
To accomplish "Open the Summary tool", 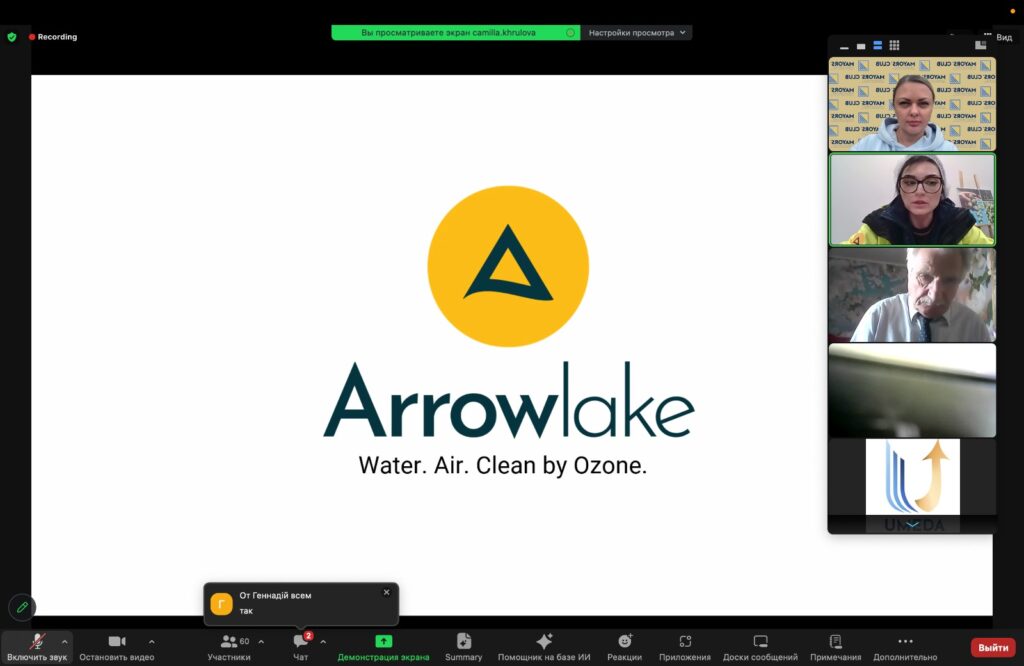I will pos(464,647).
